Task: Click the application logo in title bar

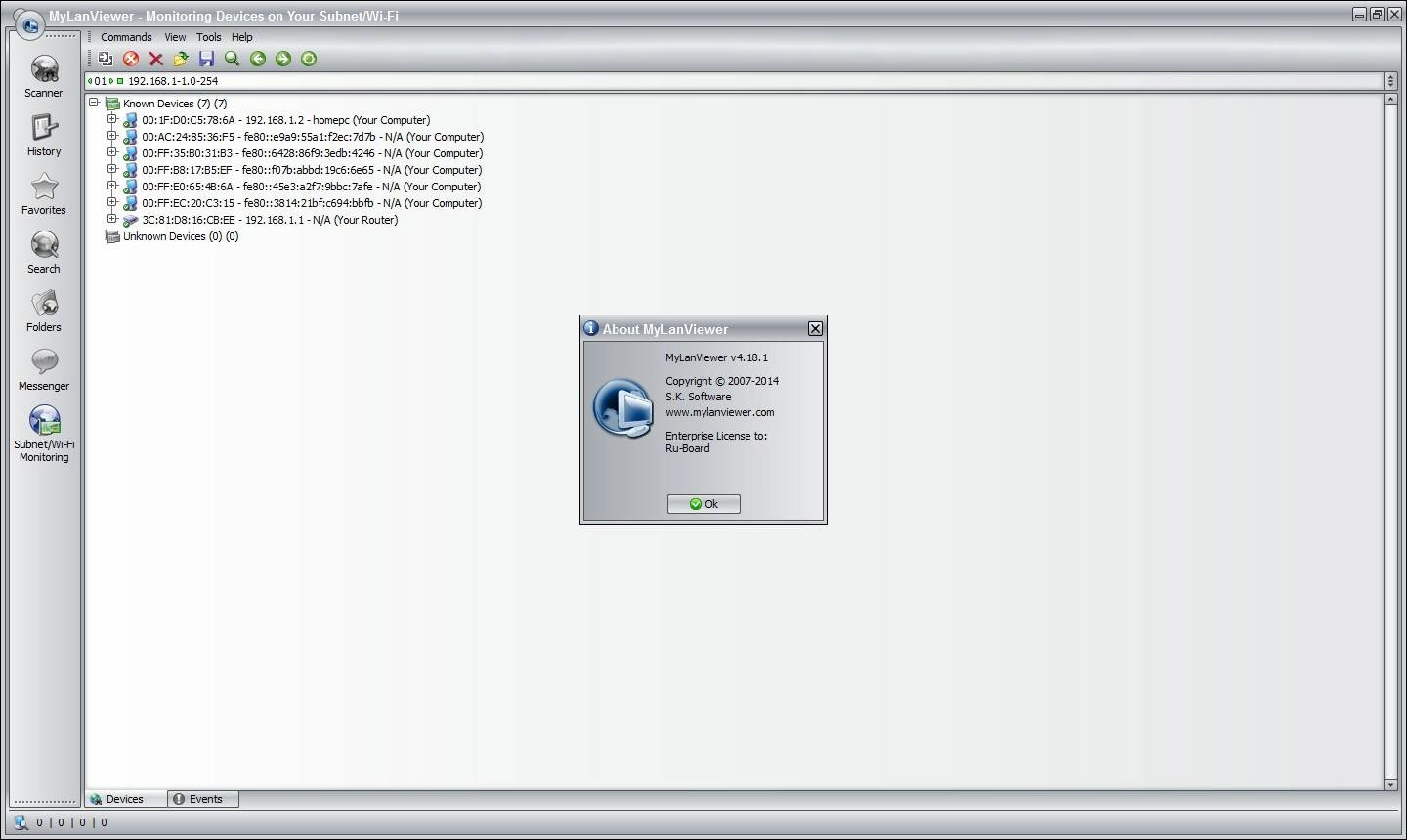Action: (x=28, y=23)
